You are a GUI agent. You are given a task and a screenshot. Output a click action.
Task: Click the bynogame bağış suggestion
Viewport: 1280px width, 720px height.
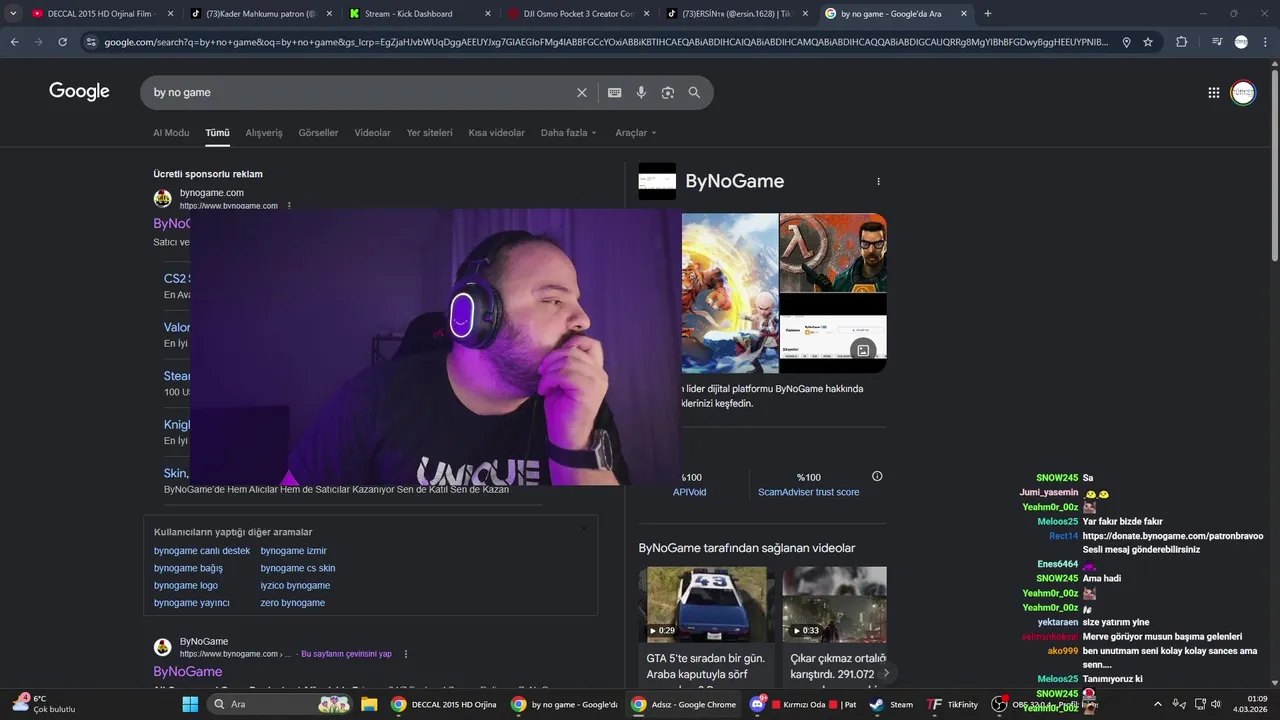(188, 568)
